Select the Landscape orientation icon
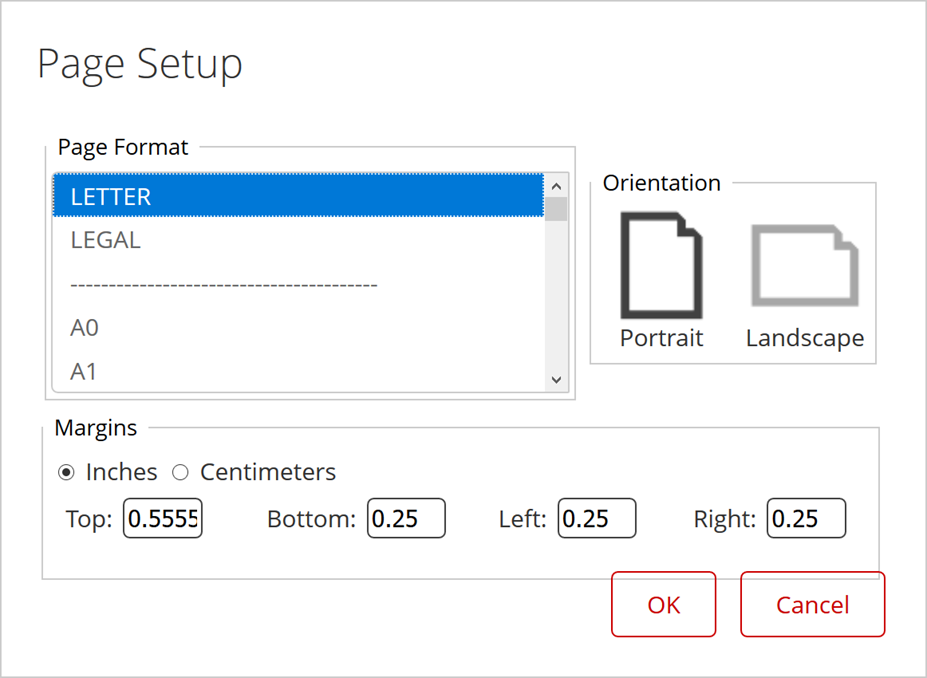The width and height of the screenshot is (927, 678). pyautogui.click(x=805, y=265)
